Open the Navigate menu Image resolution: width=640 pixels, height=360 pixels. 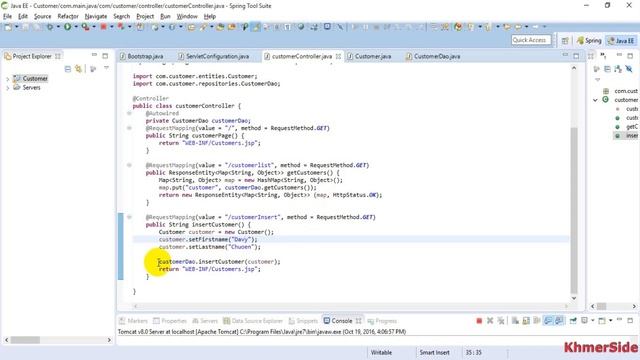[x=96, y=16]
